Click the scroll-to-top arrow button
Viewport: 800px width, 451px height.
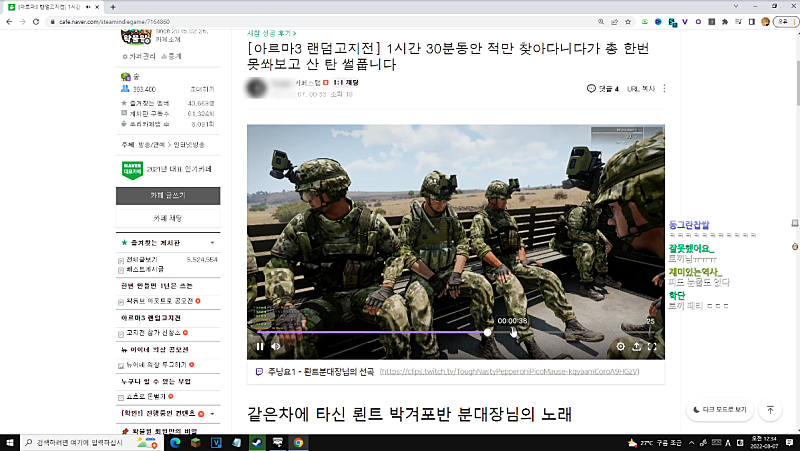point(770,410)
